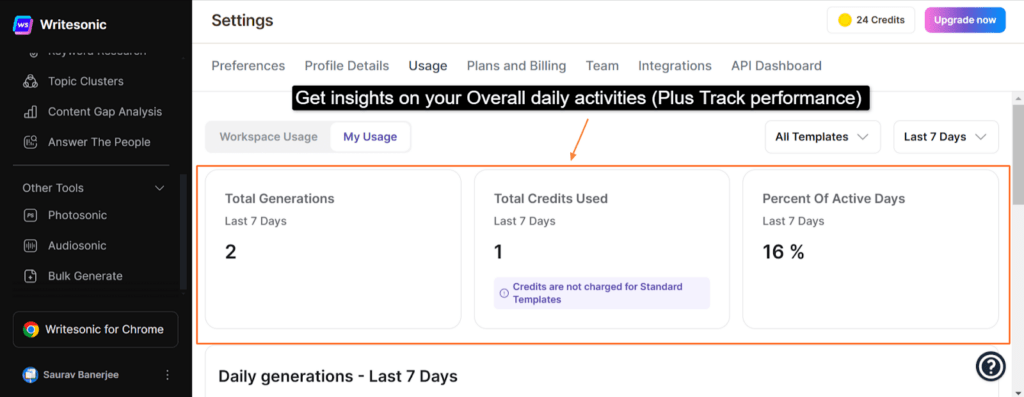Image resolution: width=1024 pixels, height=397 pixels.
Task: Go to the Plans and Billing tab
Action: (x=517, y=66)
